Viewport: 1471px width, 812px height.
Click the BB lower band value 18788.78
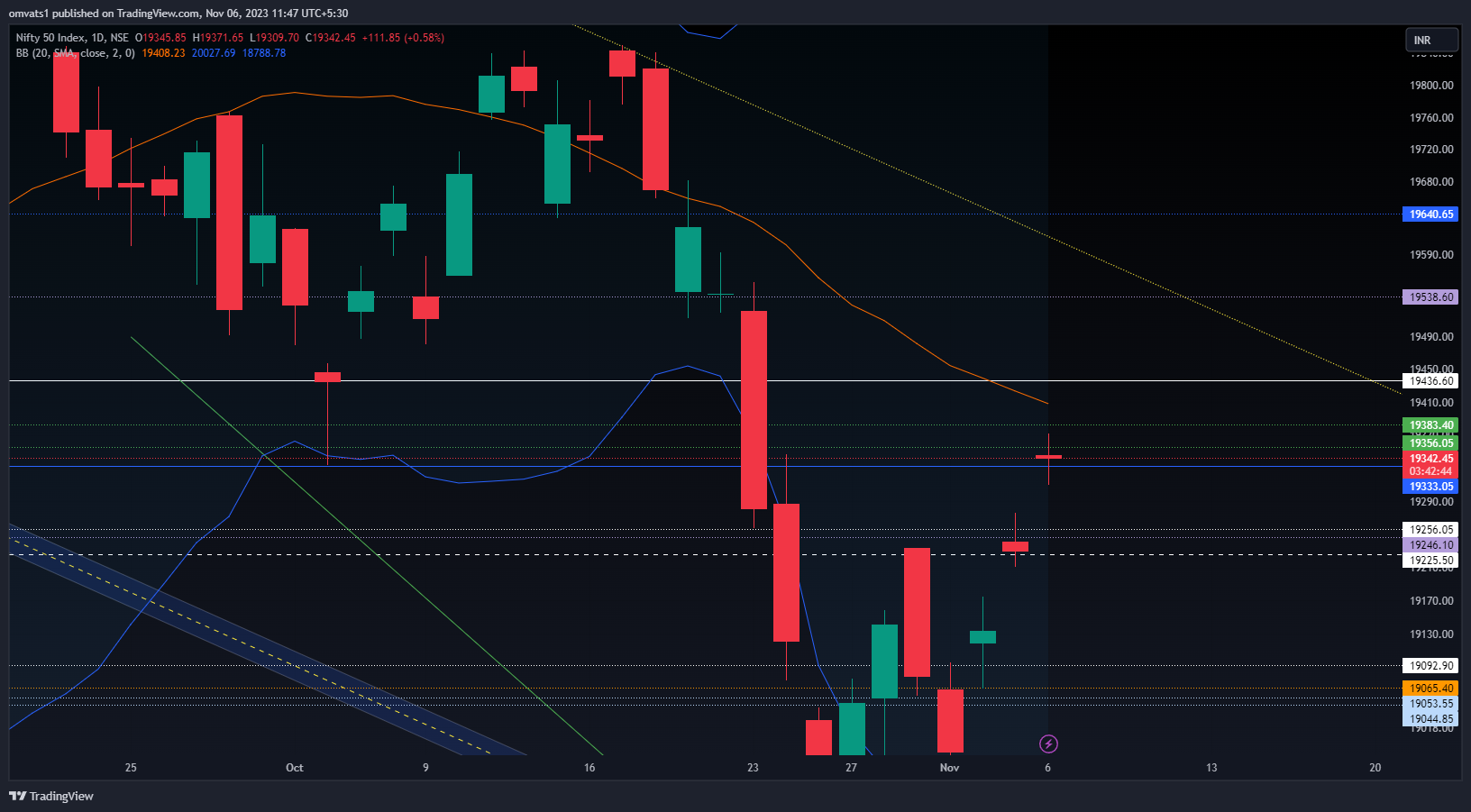[x=264, y=53]
